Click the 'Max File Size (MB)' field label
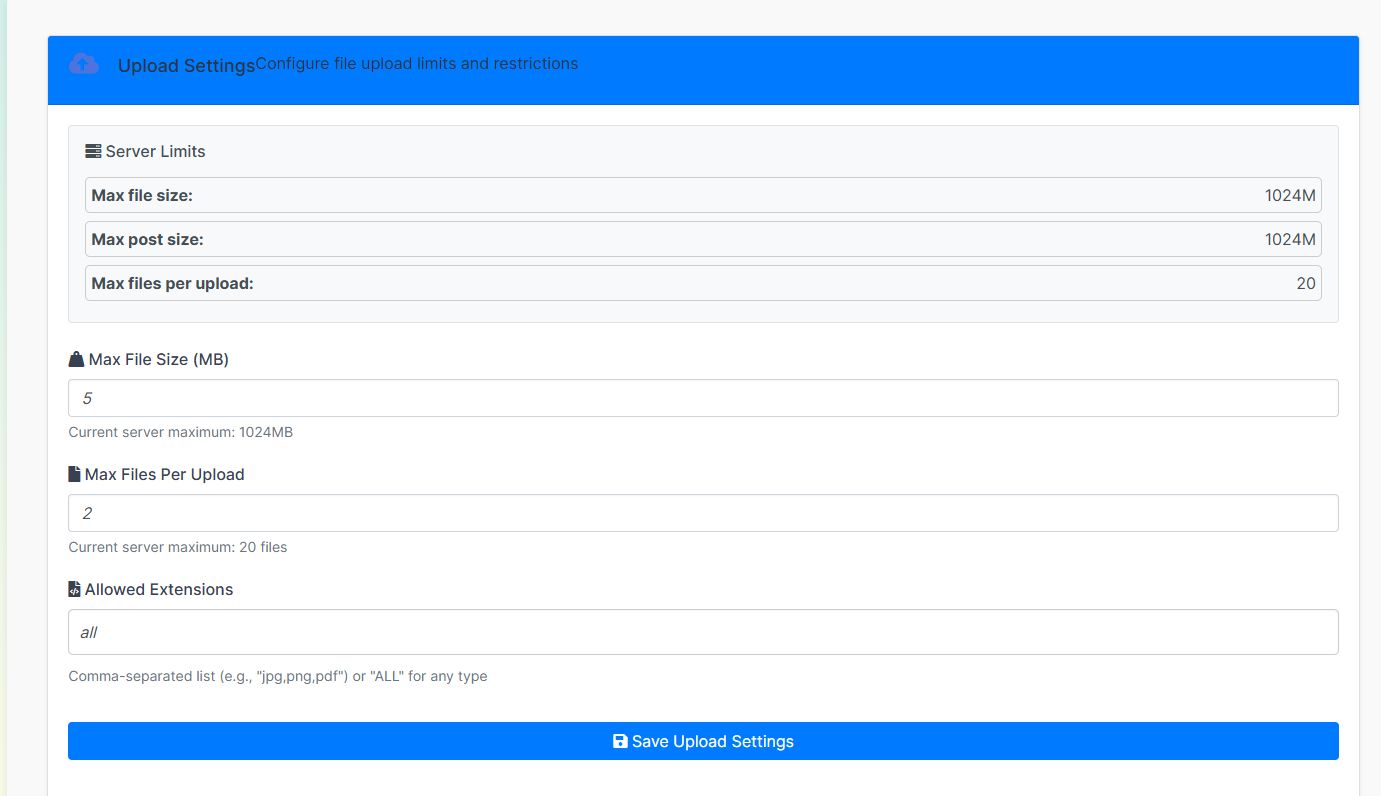 159,359
